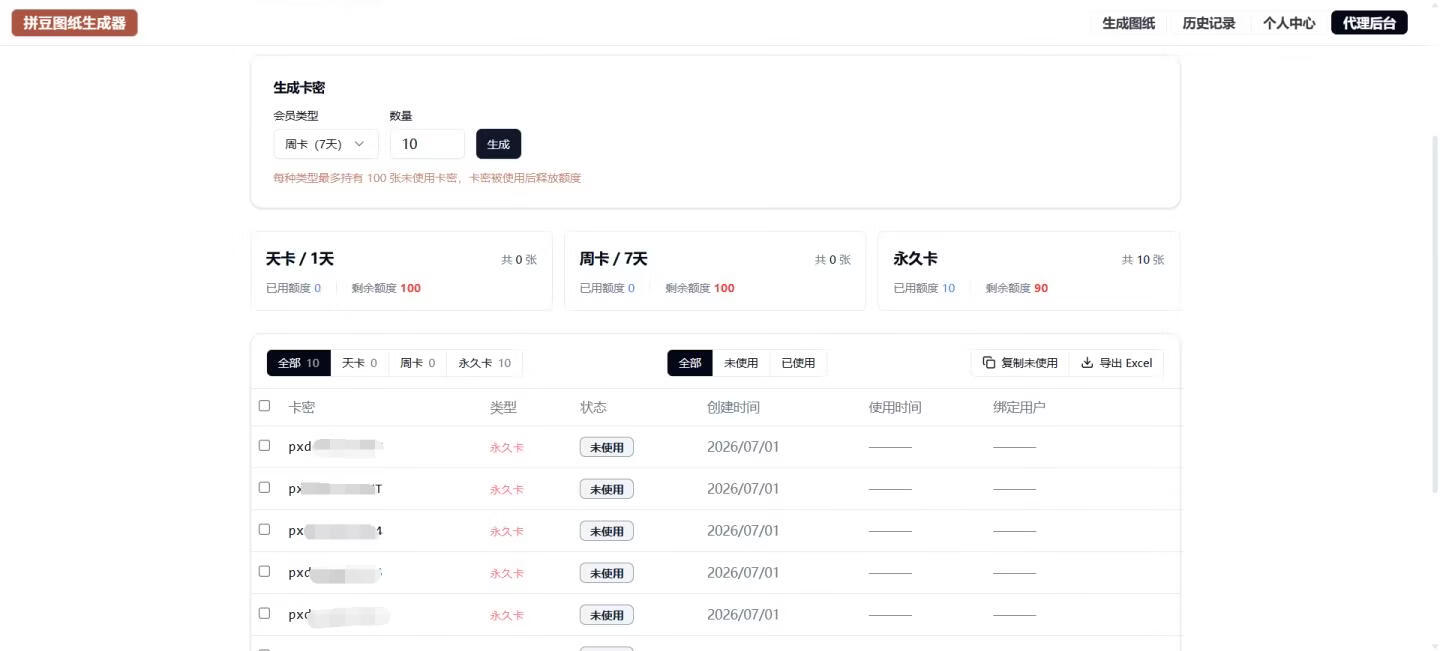Image resolution: width=1440 pixels, height=651 pixels.
Task: Click the 周卡 / 7天 summary card
Action: 715,271
